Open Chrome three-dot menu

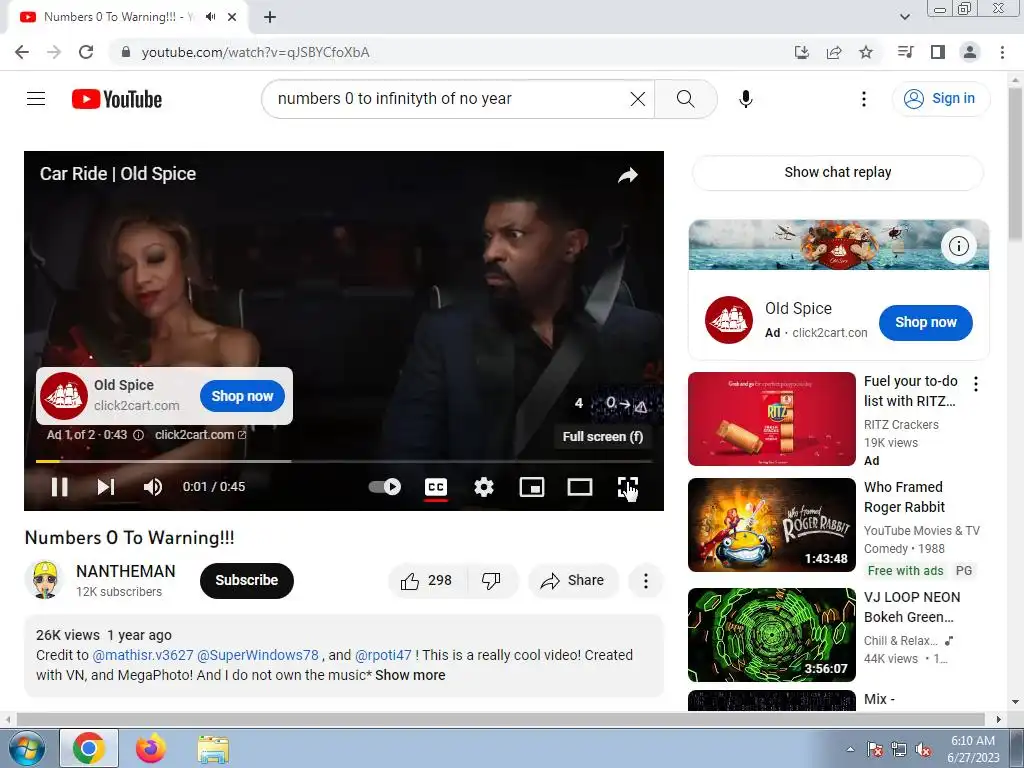(x=1002, y=52)
